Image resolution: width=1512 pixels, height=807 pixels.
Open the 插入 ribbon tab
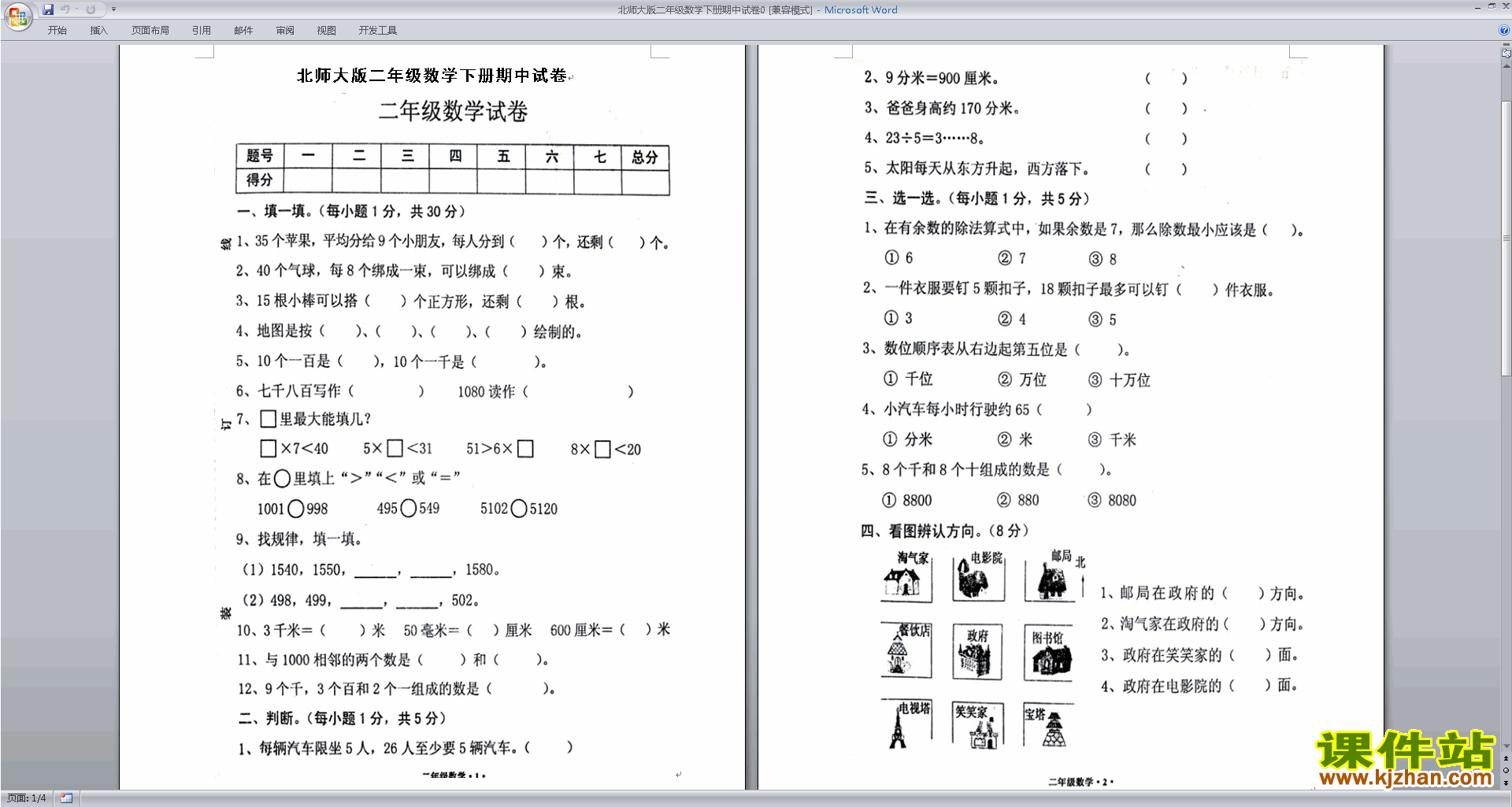[x=98, y=31]
